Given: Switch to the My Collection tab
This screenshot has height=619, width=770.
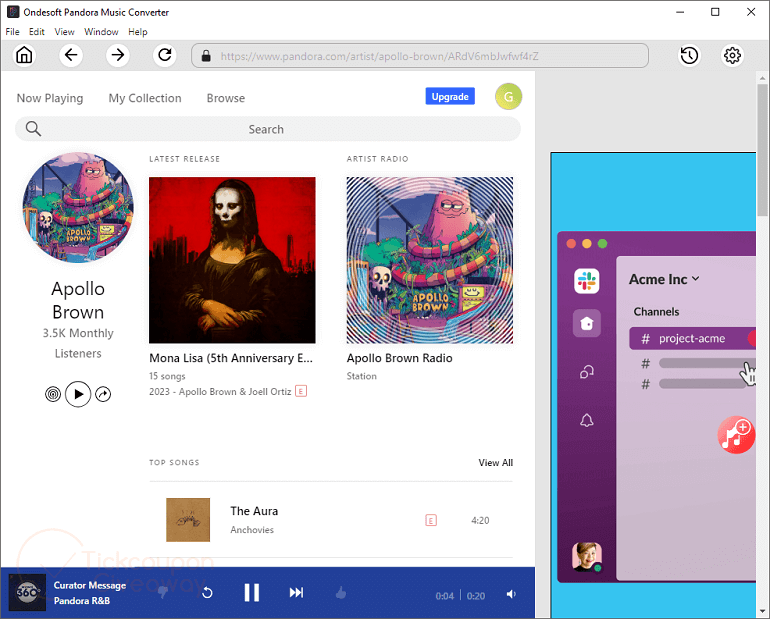Looking at the screenshot, I should click(x=145, y=98).
